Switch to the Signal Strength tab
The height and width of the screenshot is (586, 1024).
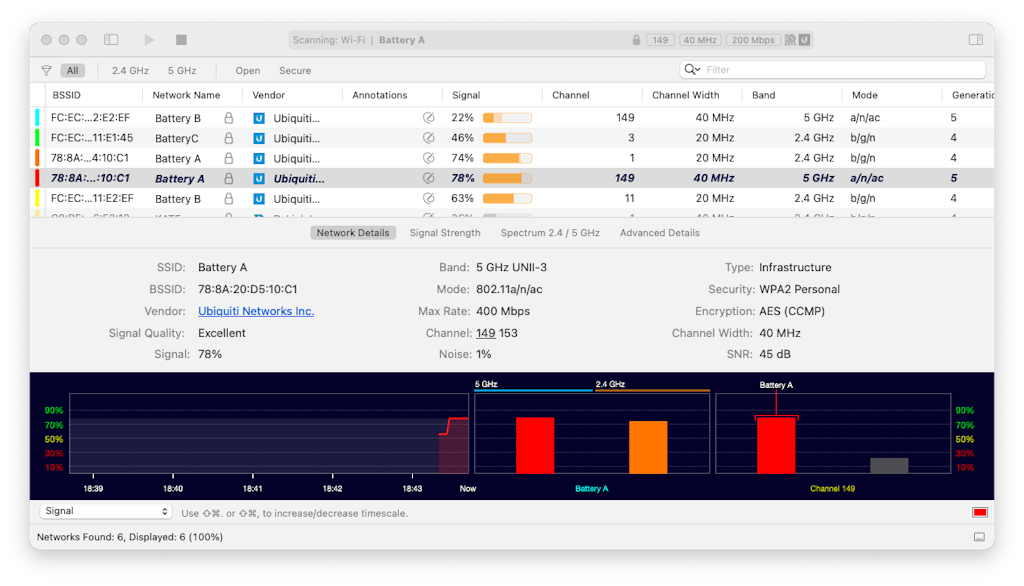pos(445,233)
